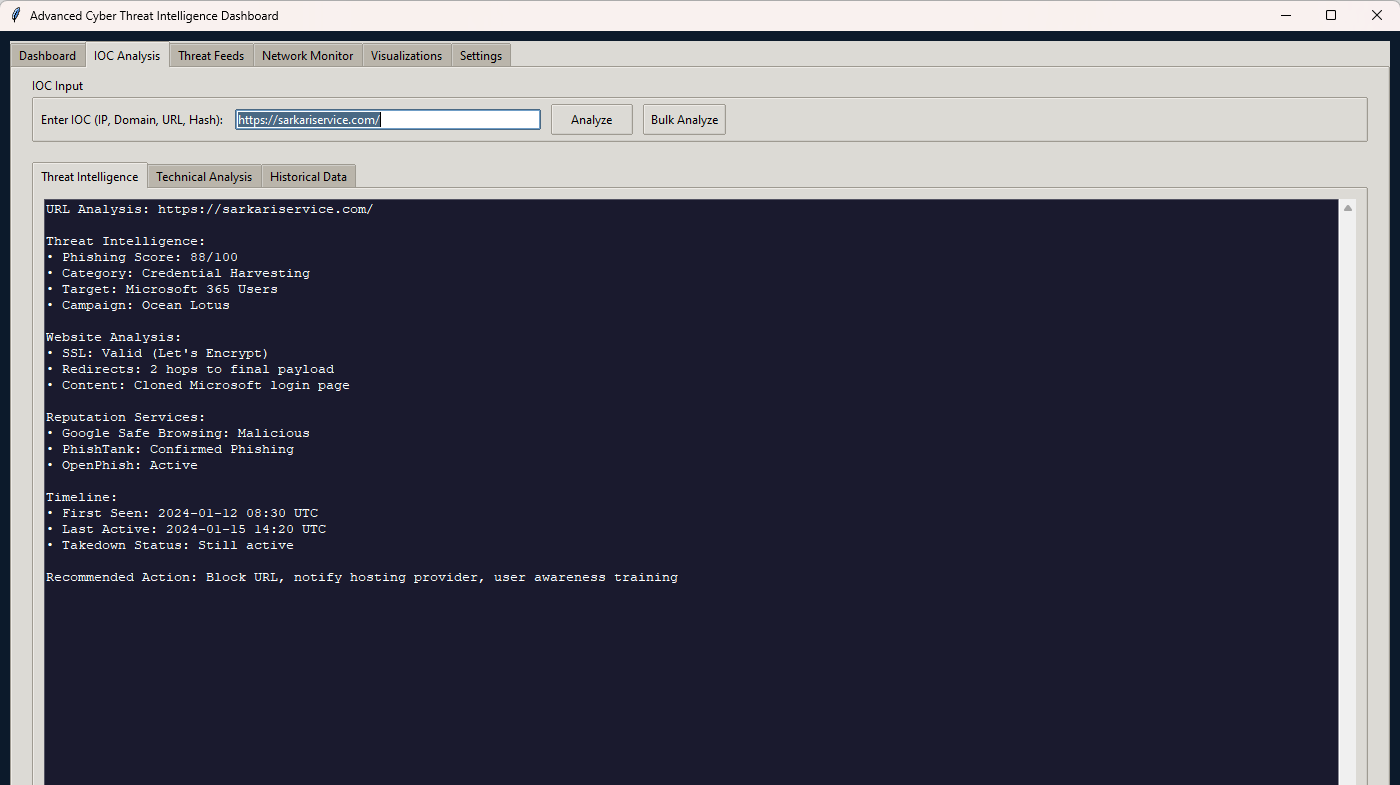Click the Recommended Action line in results
This screenshot has height=785, width=1400.
362,577
